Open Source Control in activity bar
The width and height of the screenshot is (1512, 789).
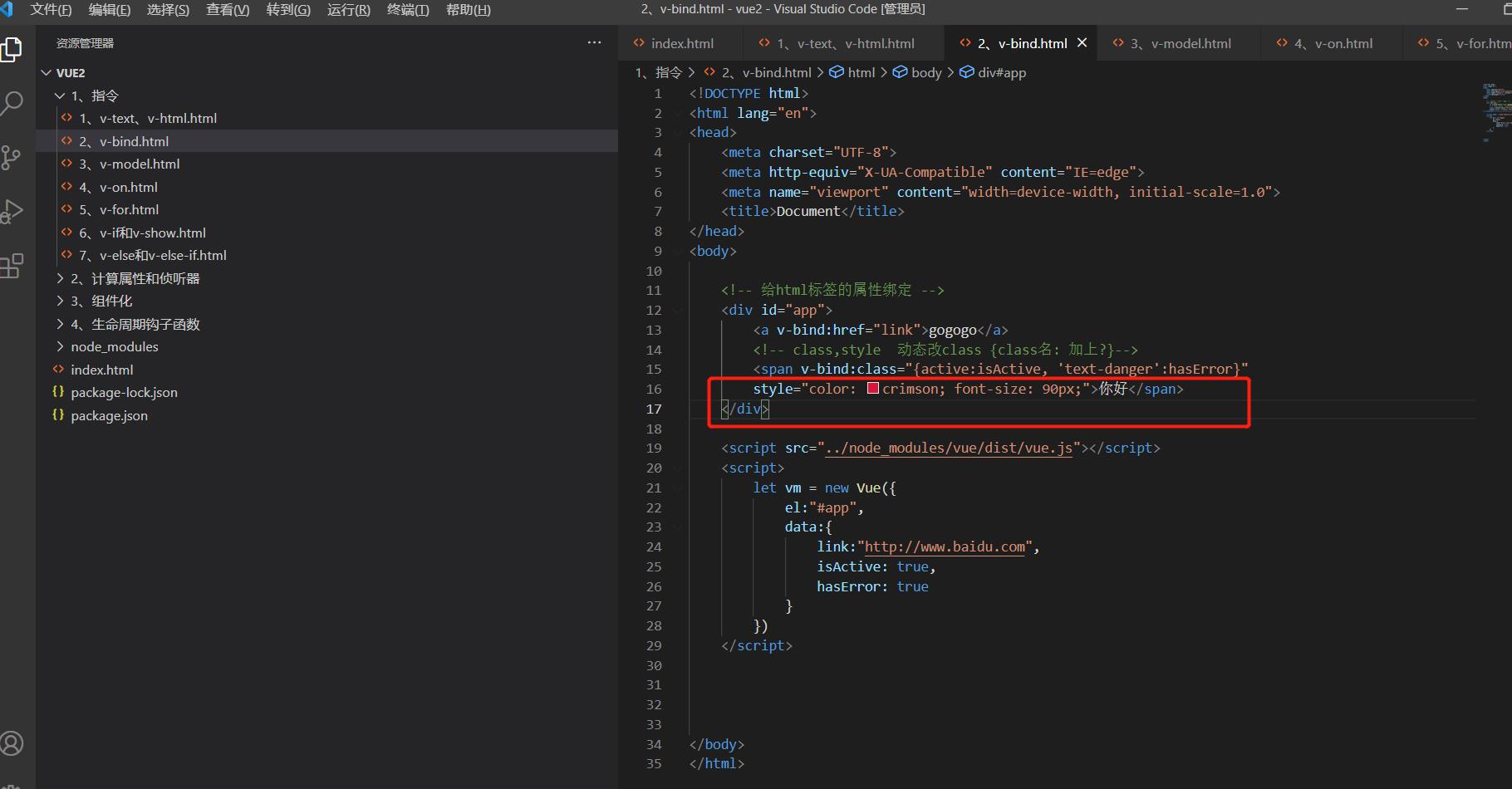point(12,158)
